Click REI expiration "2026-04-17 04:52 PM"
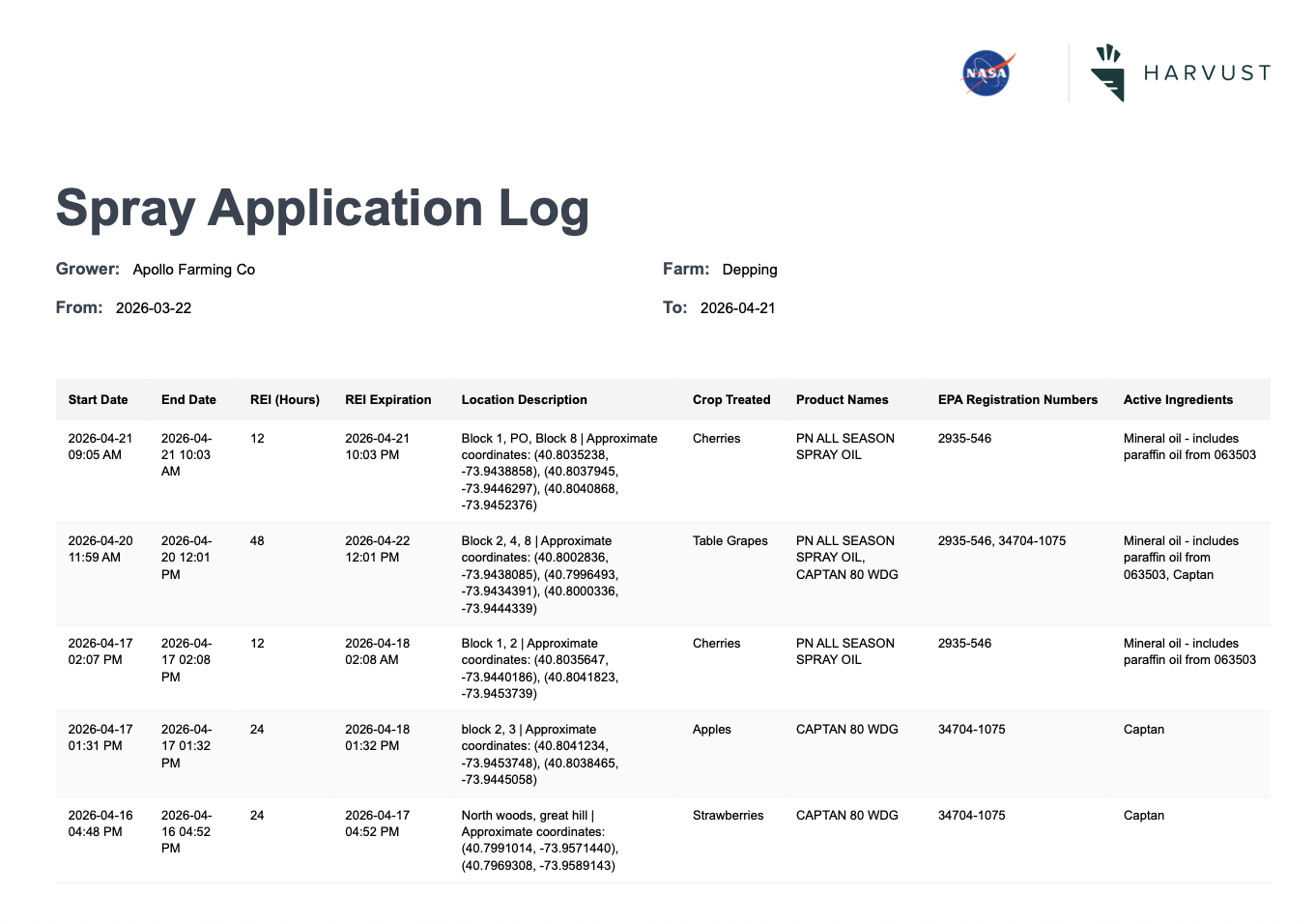Viewport: 1316px width, 924px height. tap(378, 823)
